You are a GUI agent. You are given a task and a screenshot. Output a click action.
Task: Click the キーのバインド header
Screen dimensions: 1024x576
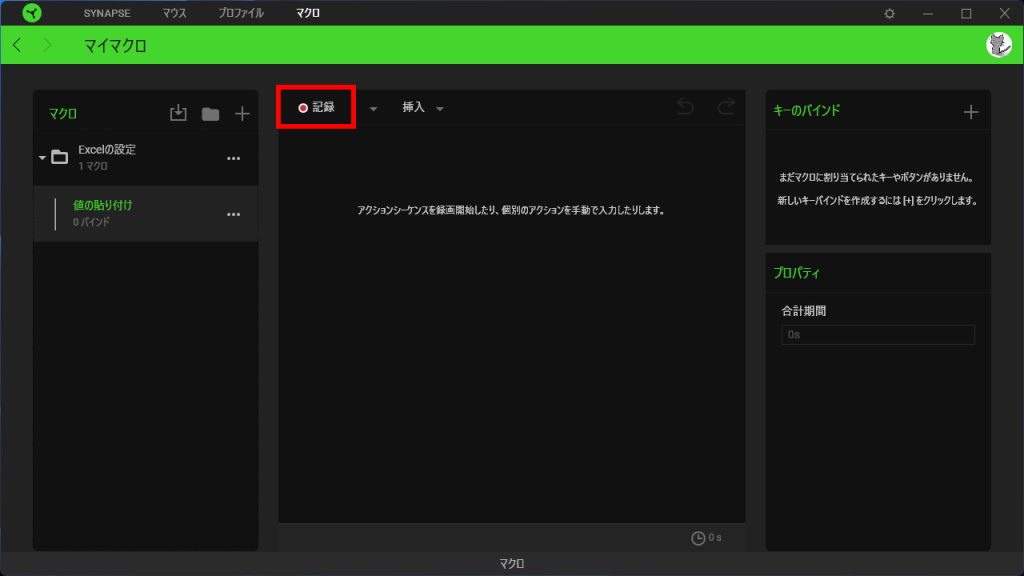(x=807, y=110)
